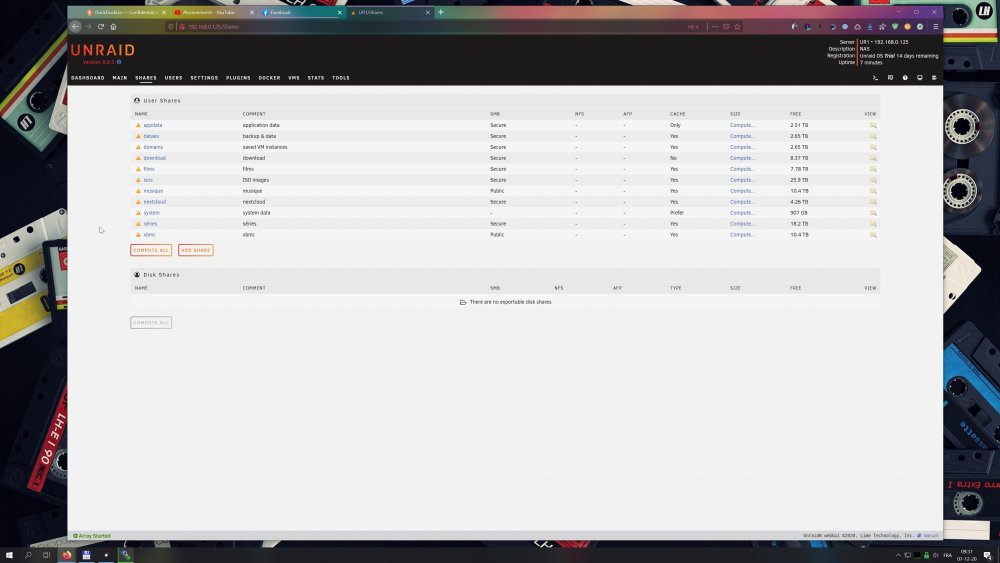Browse the séries share via its view icon

[873, 224]
